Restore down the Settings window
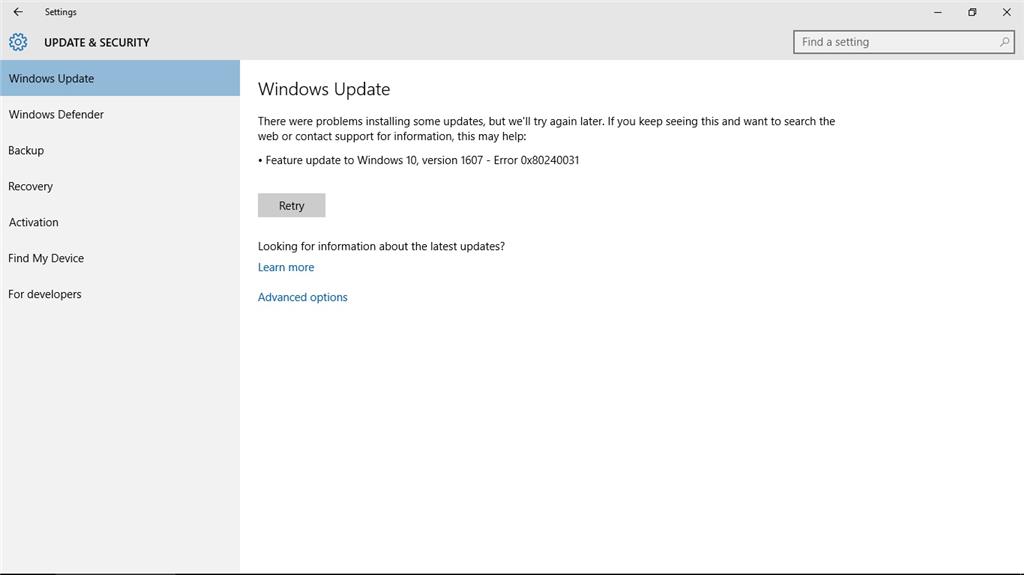 click(972, 12)
